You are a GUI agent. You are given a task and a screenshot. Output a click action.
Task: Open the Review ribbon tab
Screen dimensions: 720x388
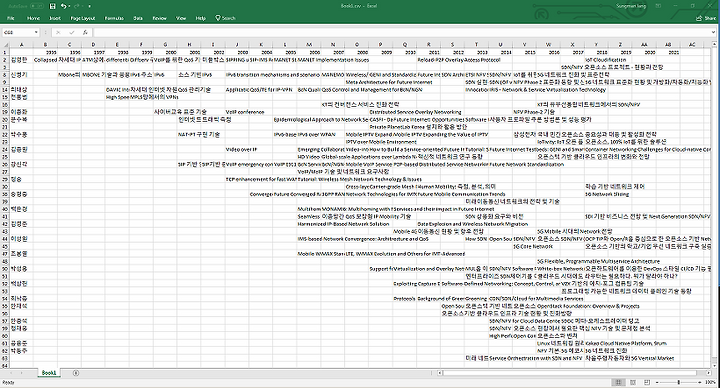[159, 18]
